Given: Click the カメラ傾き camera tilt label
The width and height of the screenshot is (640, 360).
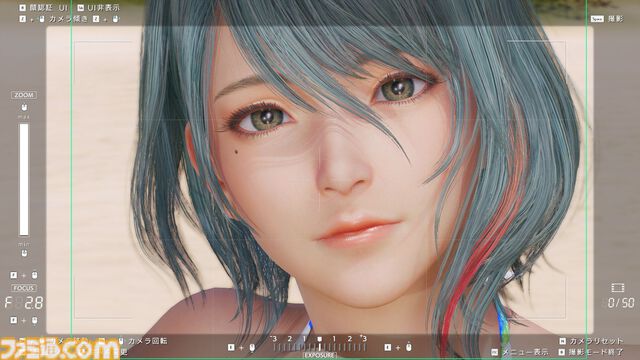Looking at the screenshot, I should [x=68, y=19].
